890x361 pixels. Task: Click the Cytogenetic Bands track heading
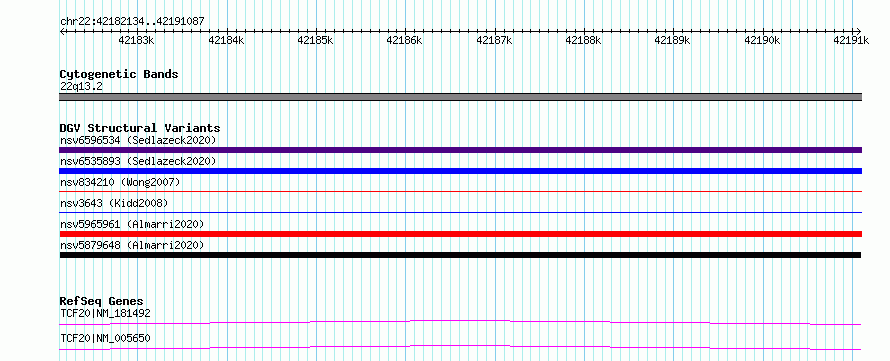(119, 74)
